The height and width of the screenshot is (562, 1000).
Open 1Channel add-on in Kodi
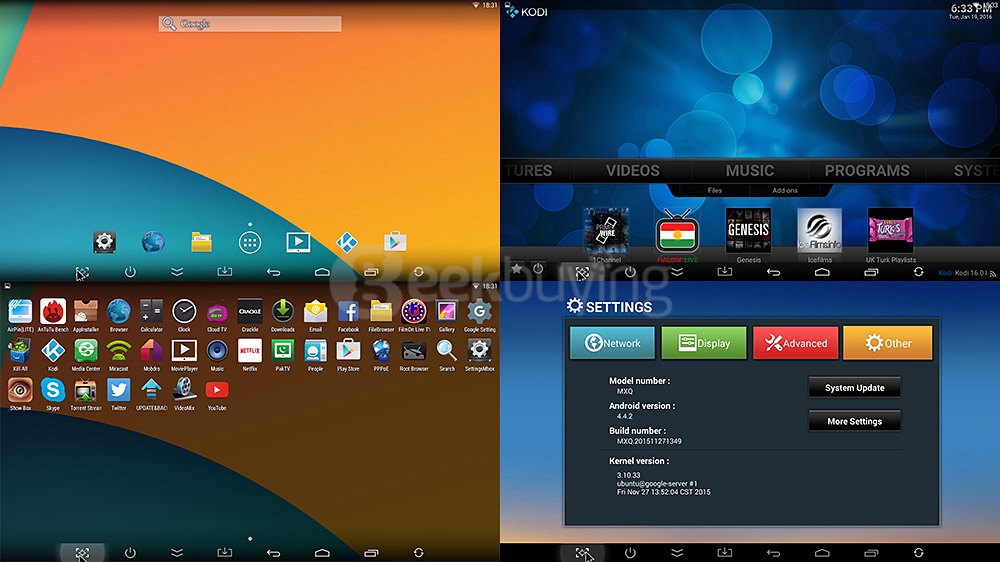tap(606, 235)
